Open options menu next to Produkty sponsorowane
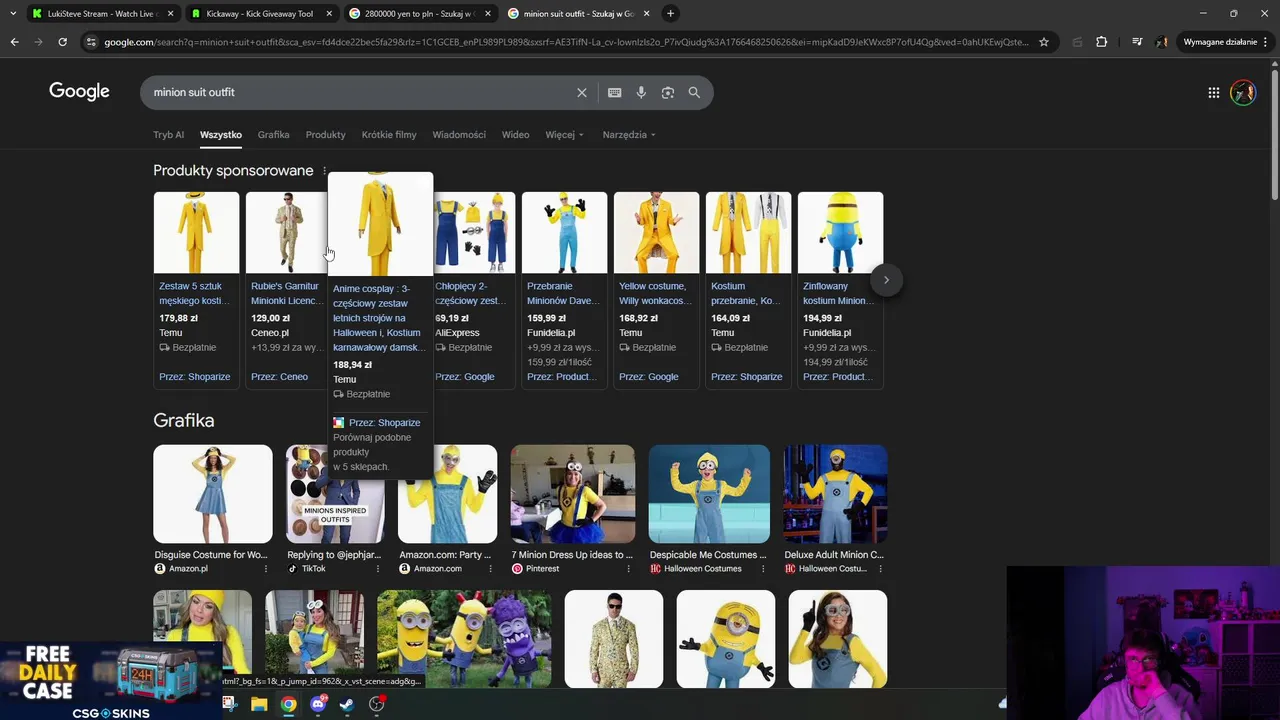Viewport: 1280px width, 720px height. click(x=324, y=171)
